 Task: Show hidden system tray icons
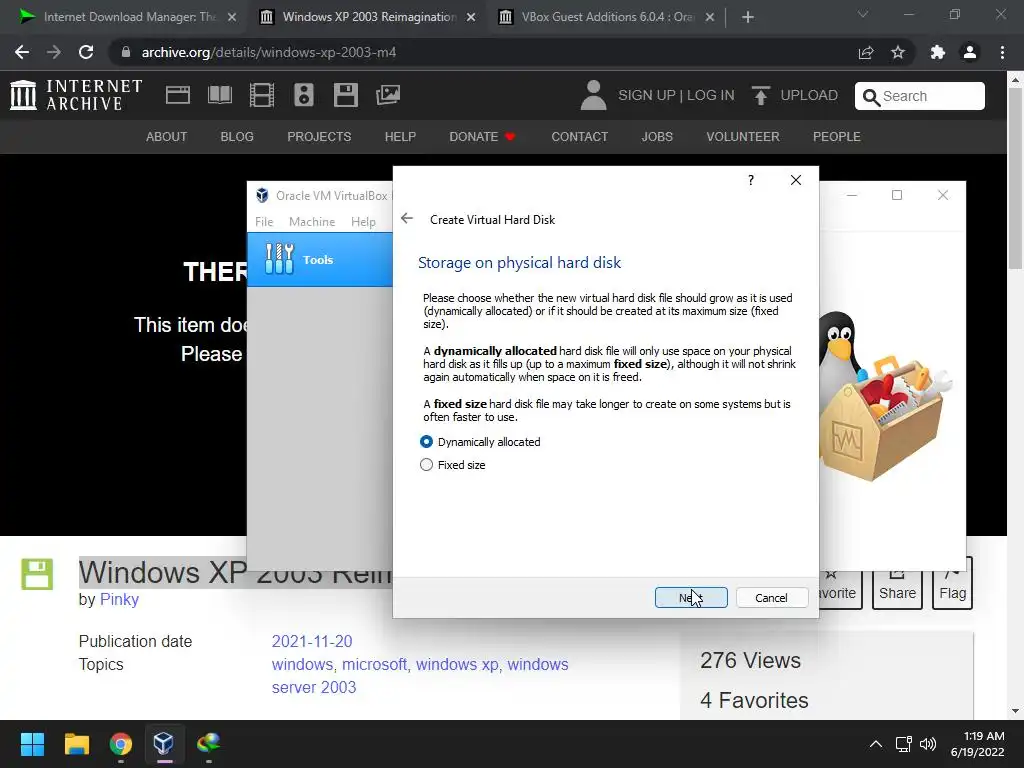(x=876, y=744)
